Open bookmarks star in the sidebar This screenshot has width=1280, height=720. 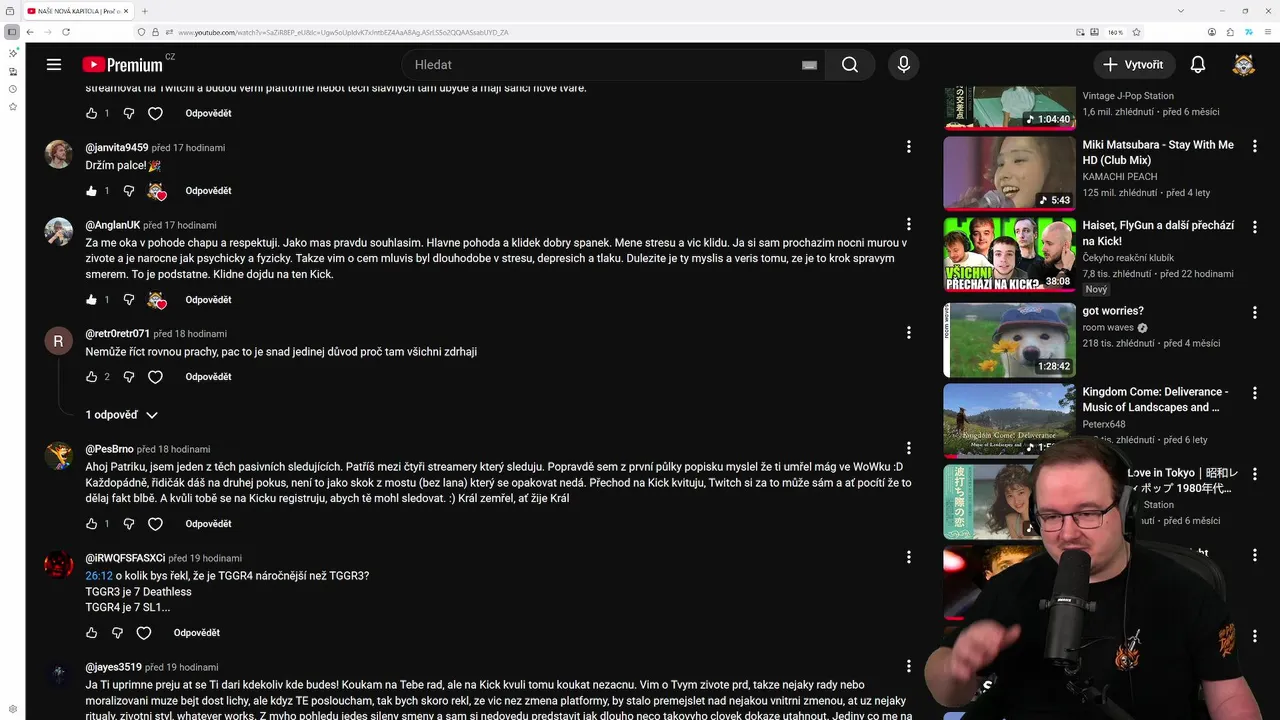[x=13, y=106]
